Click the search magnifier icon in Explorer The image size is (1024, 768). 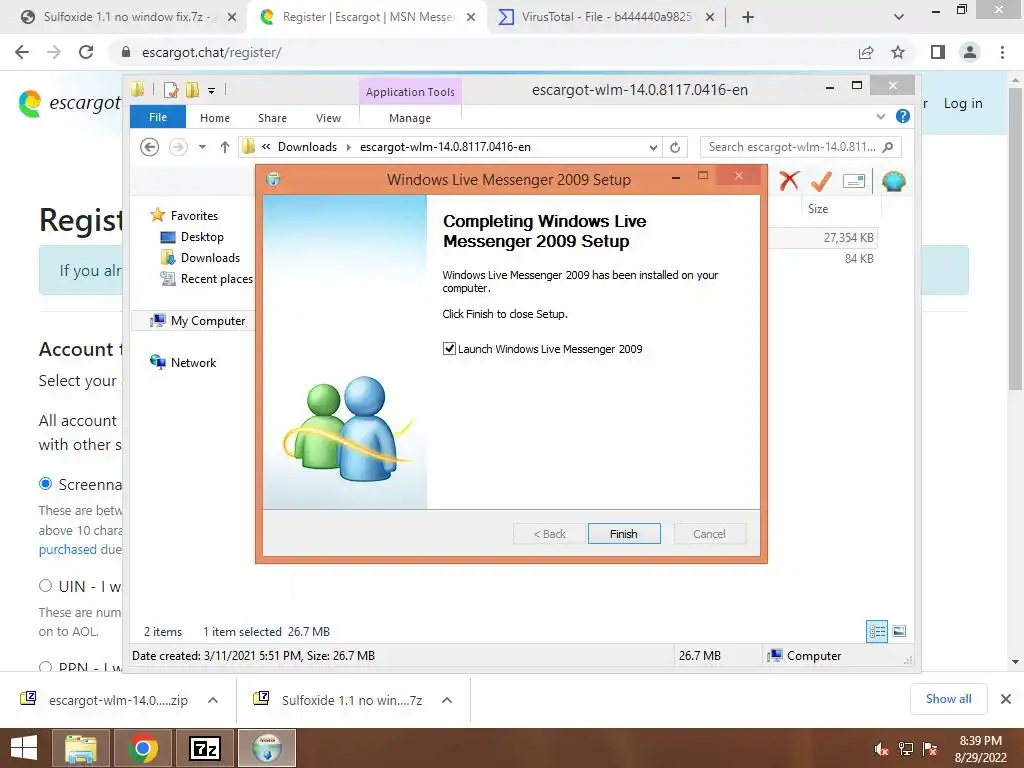pyautogui.click(x=888, y=147)
